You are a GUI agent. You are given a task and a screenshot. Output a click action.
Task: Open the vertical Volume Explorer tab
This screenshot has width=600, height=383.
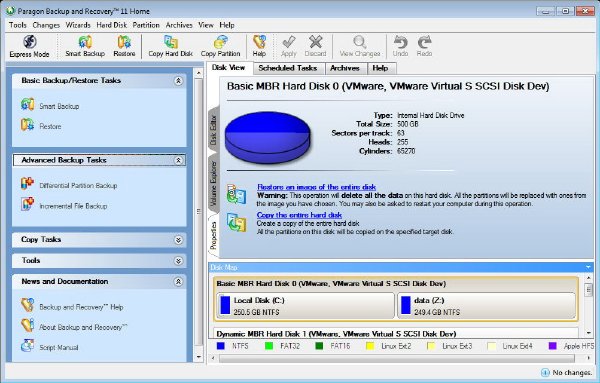[214, 183]
